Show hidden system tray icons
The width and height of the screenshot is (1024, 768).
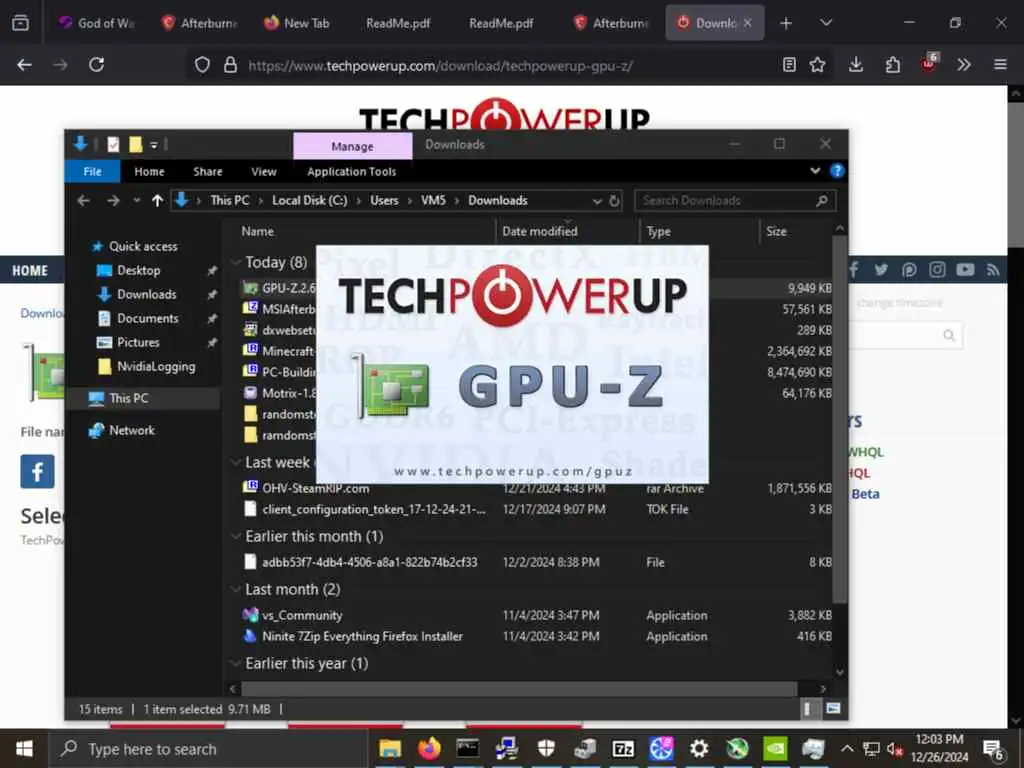[847, 748]
